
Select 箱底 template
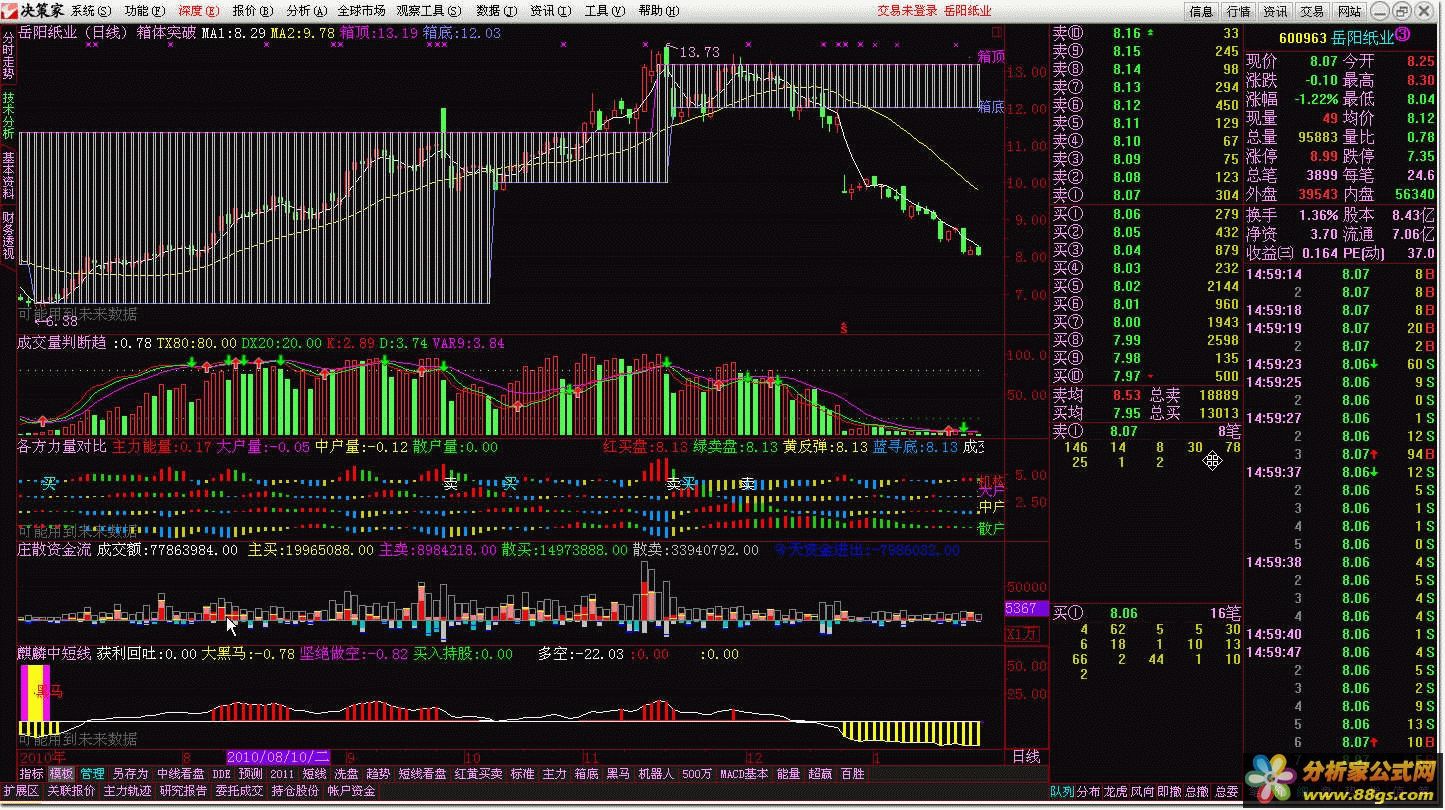[x=587, y=774]
